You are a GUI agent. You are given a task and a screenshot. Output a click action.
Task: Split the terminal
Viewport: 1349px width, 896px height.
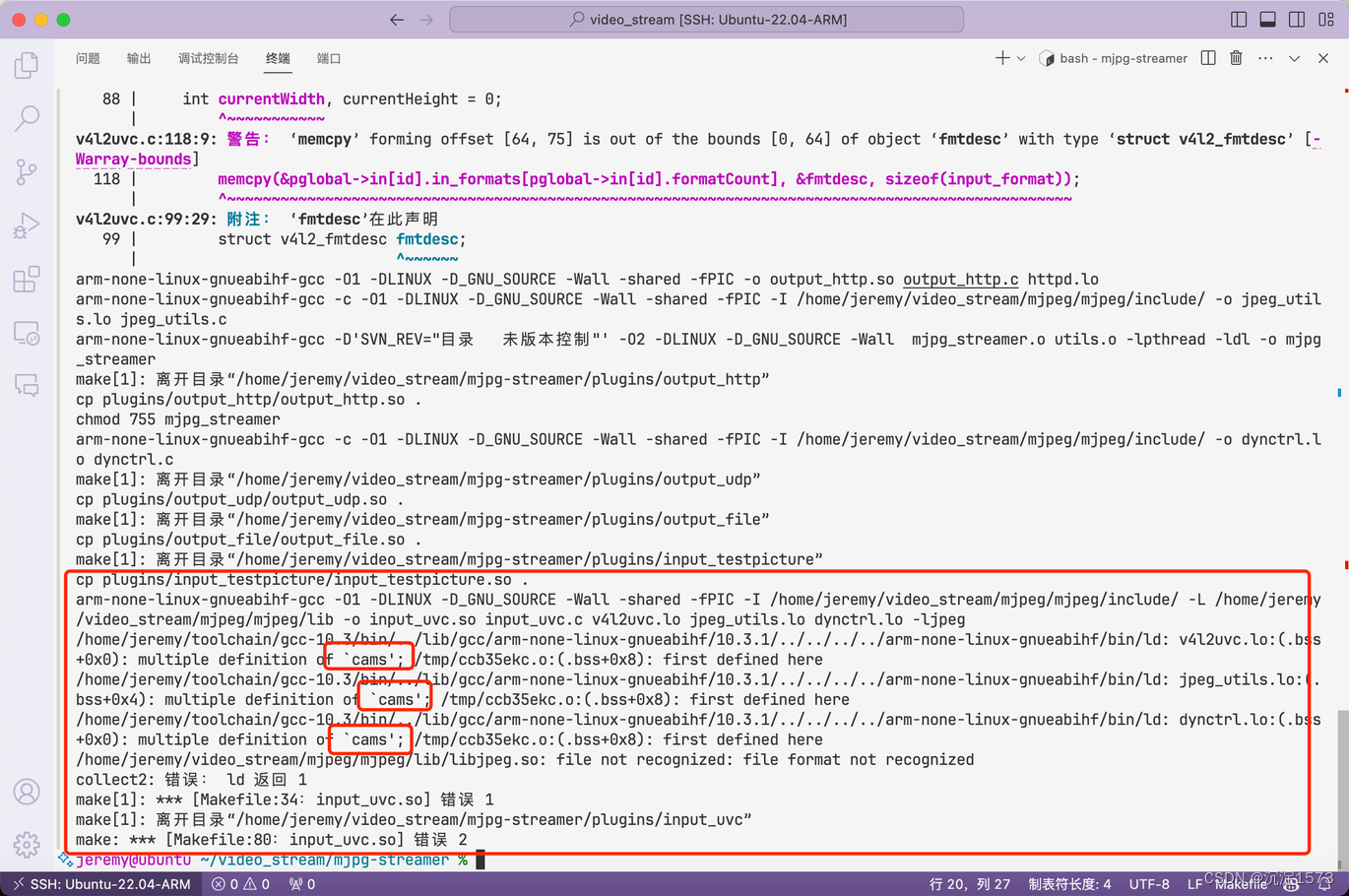tap(1208, 58)
